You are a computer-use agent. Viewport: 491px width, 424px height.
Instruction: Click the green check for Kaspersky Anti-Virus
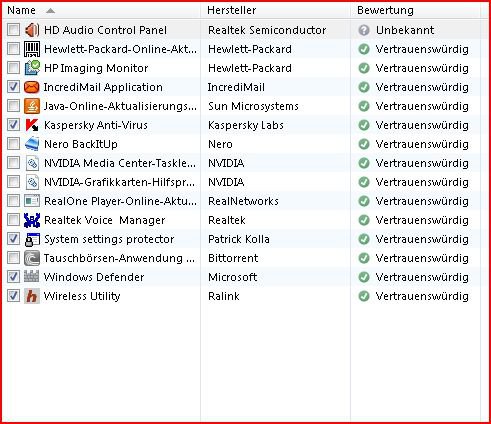pyautogui.click(x=364, y=125)
